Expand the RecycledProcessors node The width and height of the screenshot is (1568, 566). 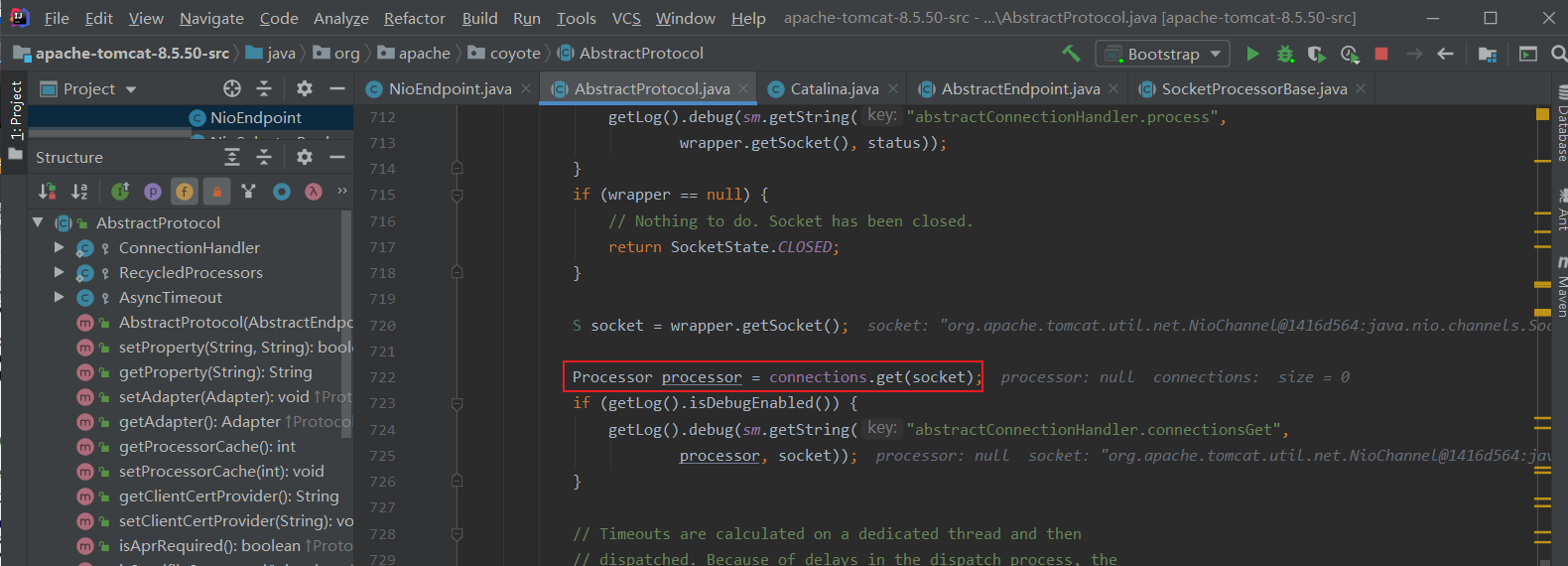tap(59, 272)
